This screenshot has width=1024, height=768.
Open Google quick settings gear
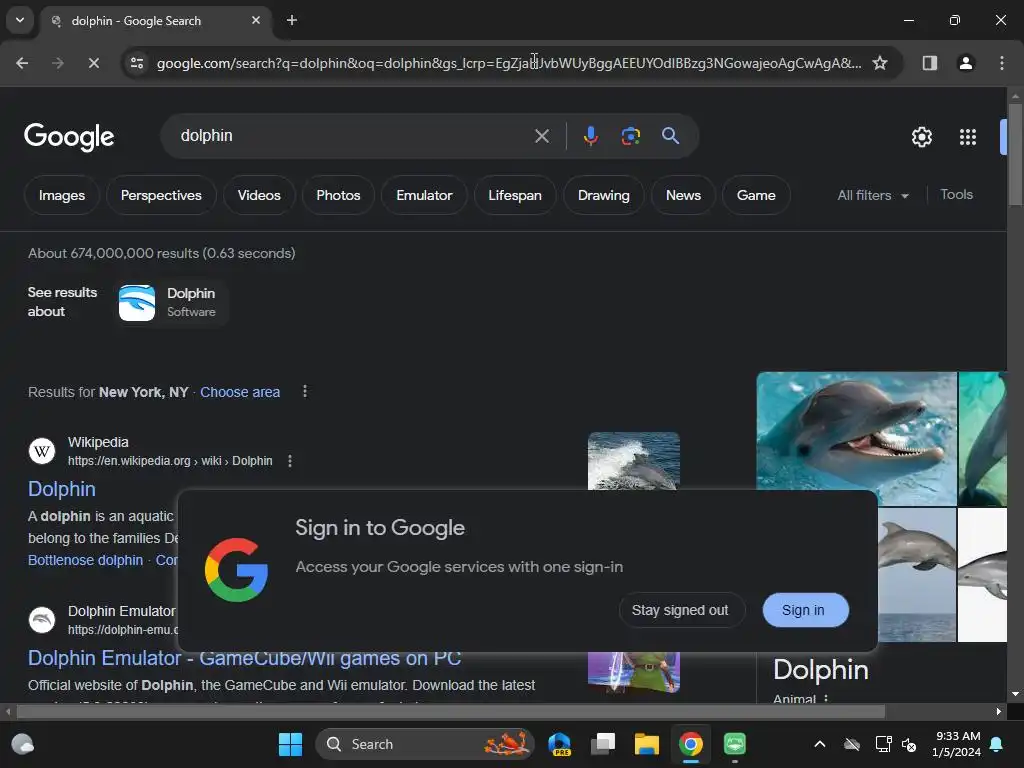click(x=921, y=136)
